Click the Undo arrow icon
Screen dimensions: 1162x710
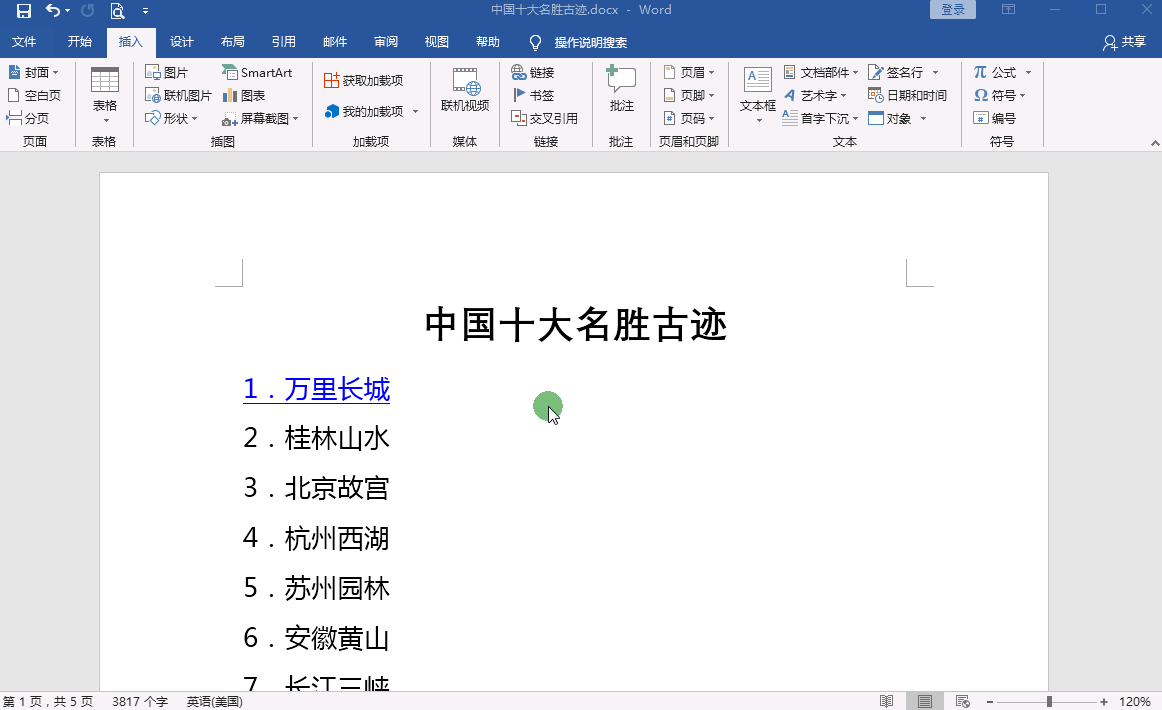pyautogui.click(x=53, y=10)
